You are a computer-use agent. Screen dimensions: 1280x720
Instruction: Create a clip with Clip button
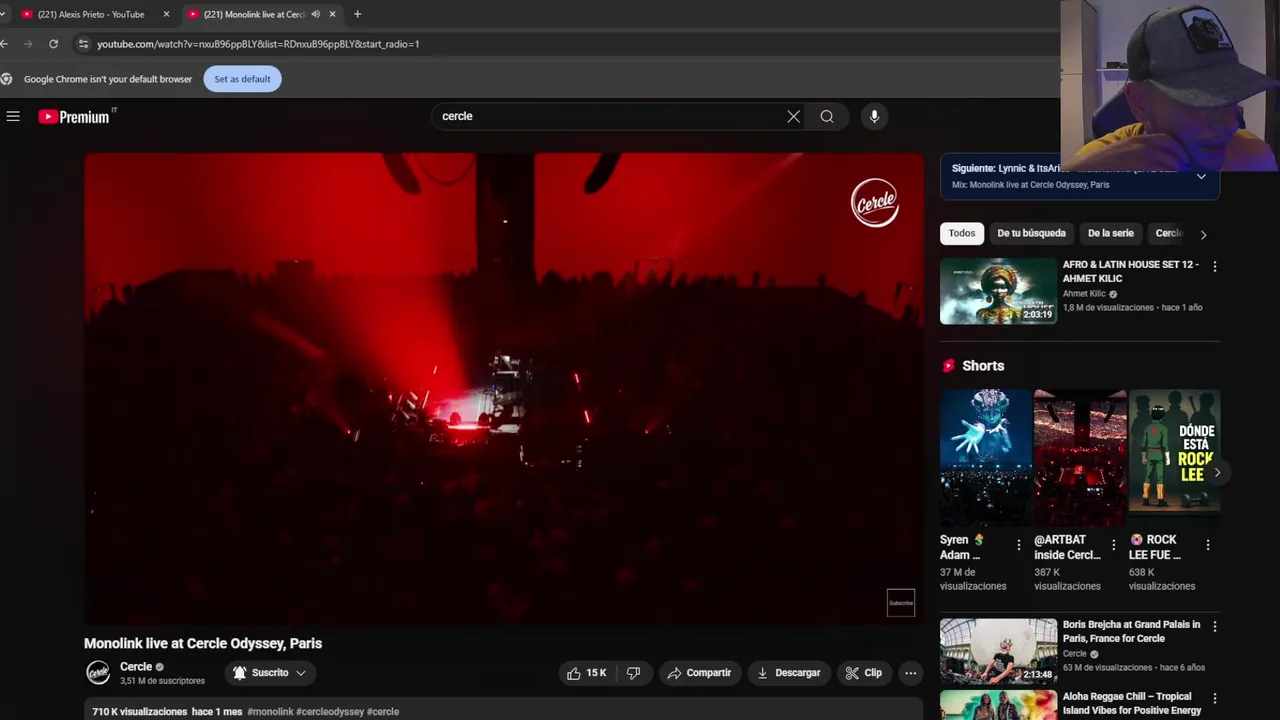point(863,673)
